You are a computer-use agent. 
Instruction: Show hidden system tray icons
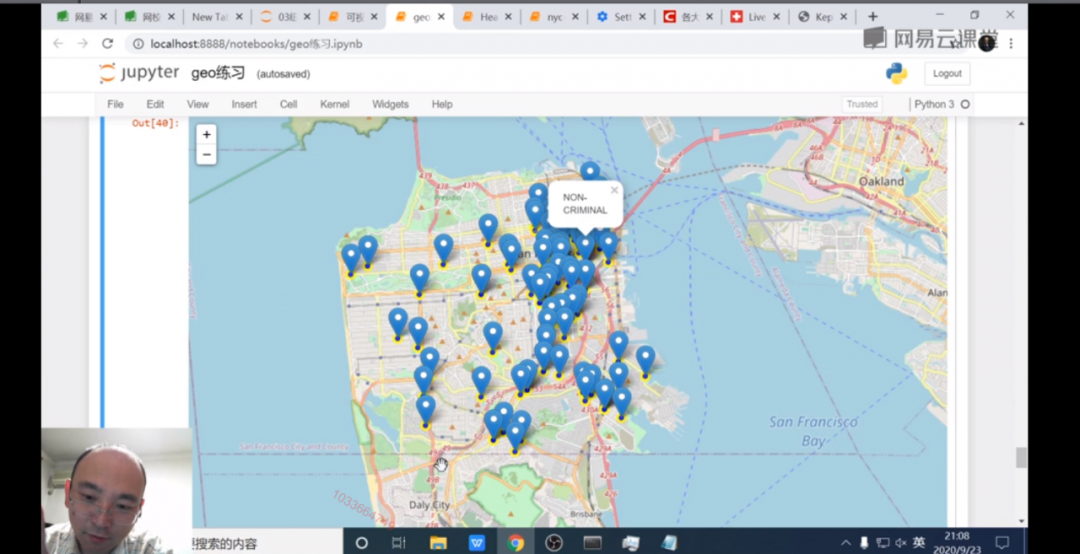click(x=846, y=543)
